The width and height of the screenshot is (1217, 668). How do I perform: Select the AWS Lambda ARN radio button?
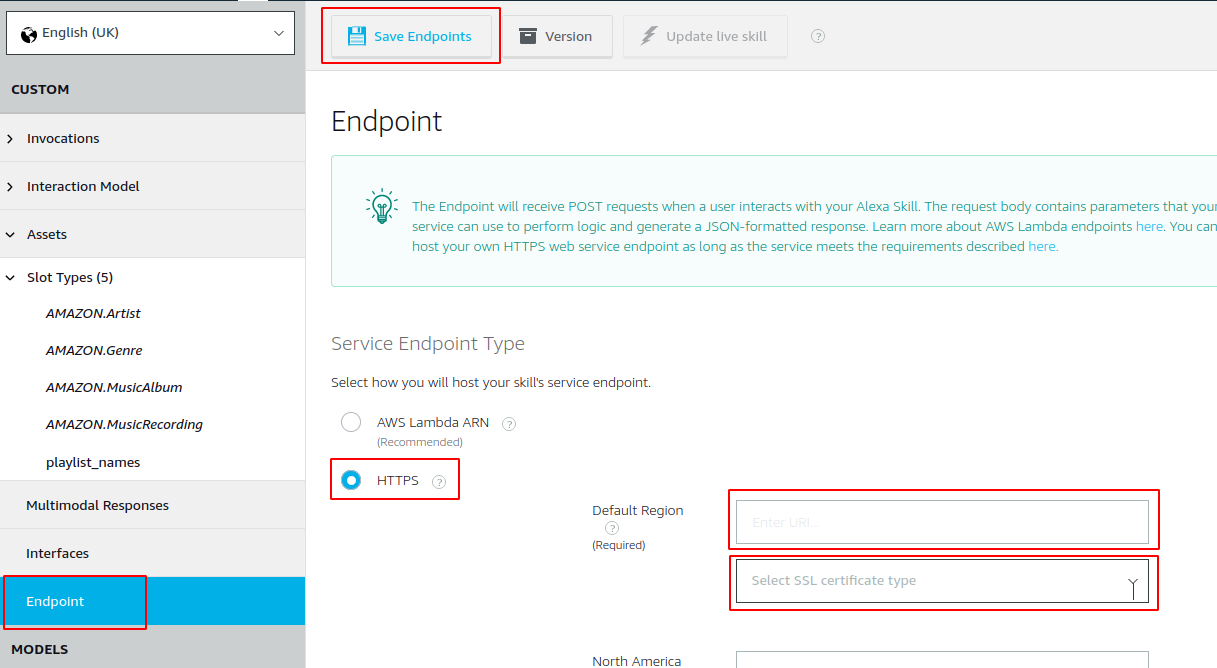pos(351,422)
